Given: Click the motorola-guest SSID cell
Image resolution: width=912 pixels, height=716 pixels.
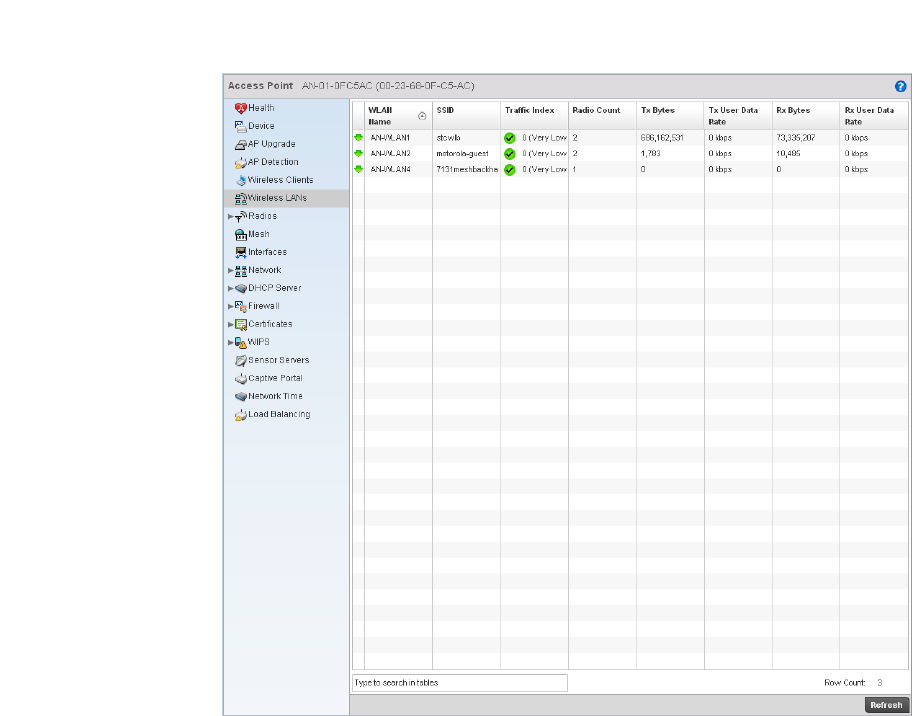Looking at the screenshot, I should 462,154.
